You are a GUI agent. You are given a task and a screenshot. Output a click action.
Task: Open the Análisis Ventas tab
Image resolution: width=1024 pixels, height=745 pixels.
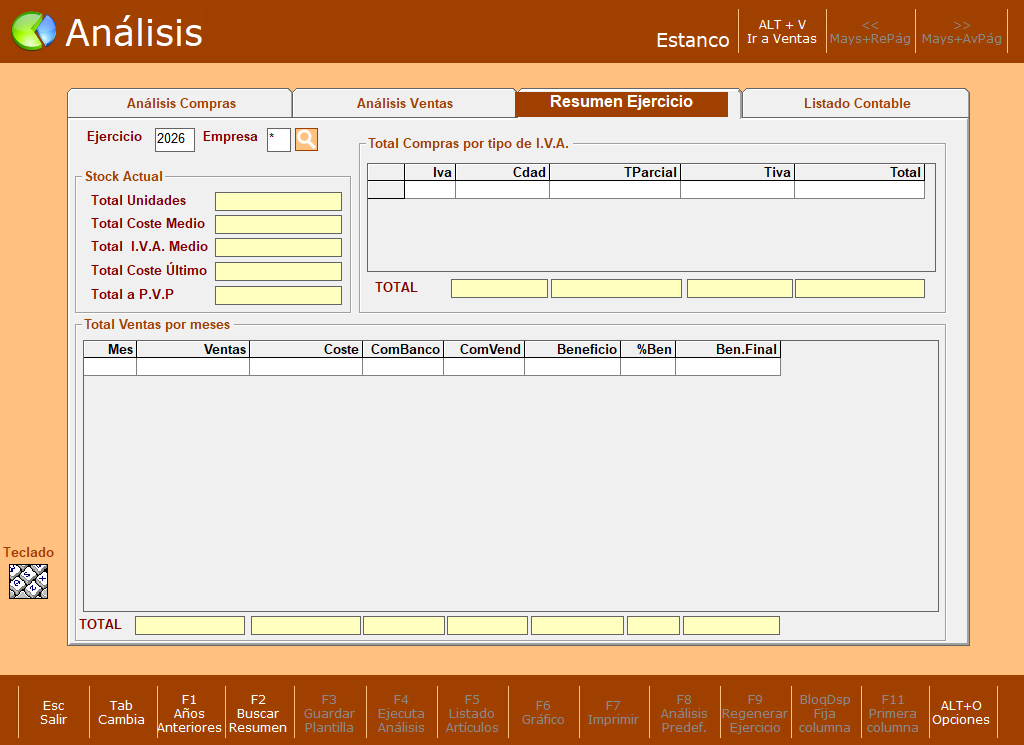pos(405,103)
